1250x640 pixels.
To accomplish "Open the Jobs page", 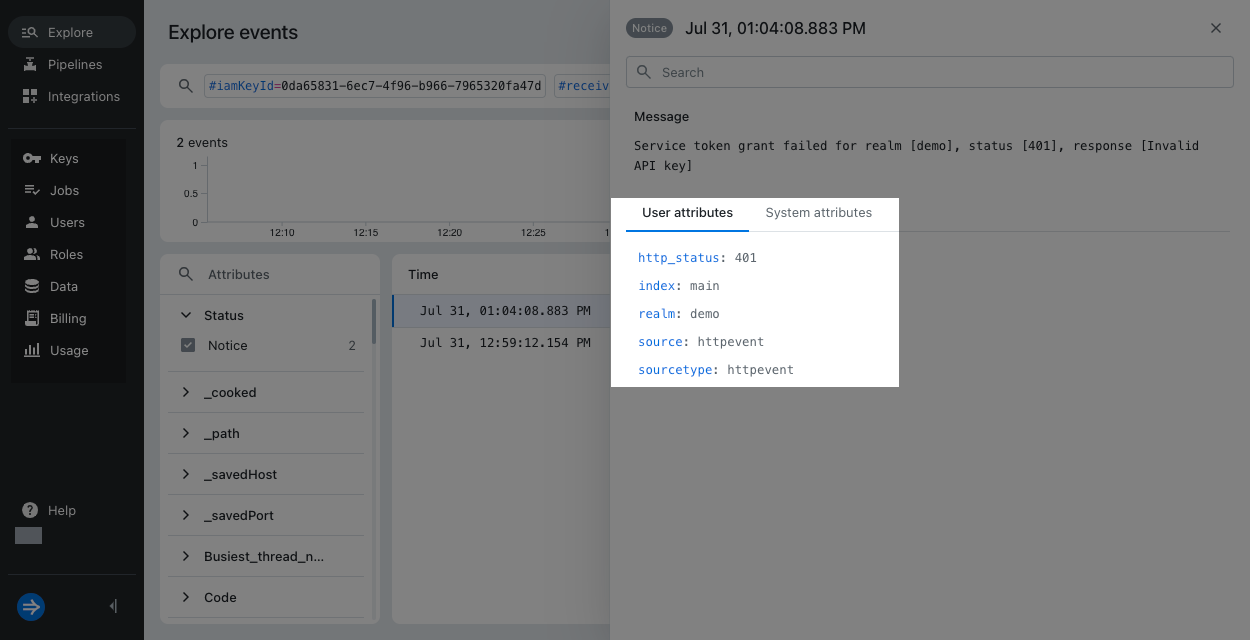I will 63,190.
